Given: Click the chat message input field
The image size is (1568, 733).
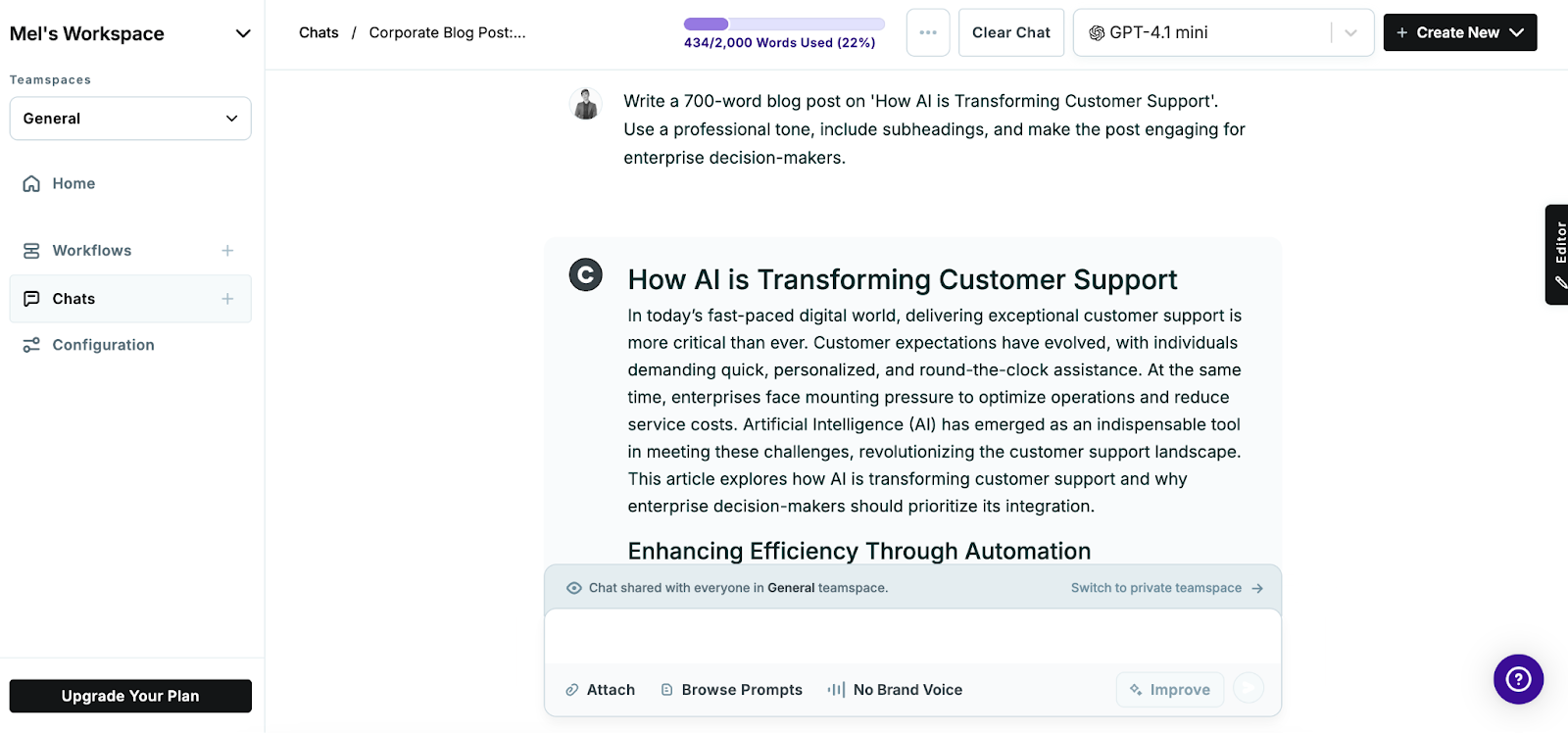Looking at the screenshot, I should pyautogui.click(x=911, y=637).
